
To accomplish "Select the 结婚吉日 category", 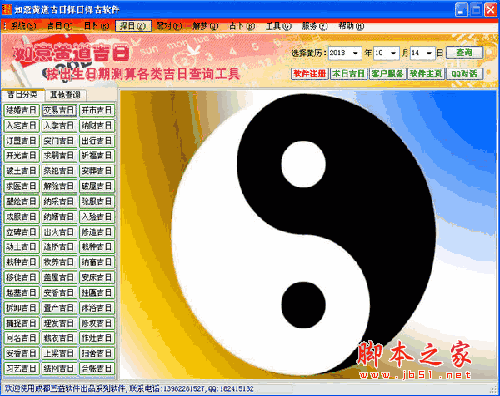I will point(21,110).
